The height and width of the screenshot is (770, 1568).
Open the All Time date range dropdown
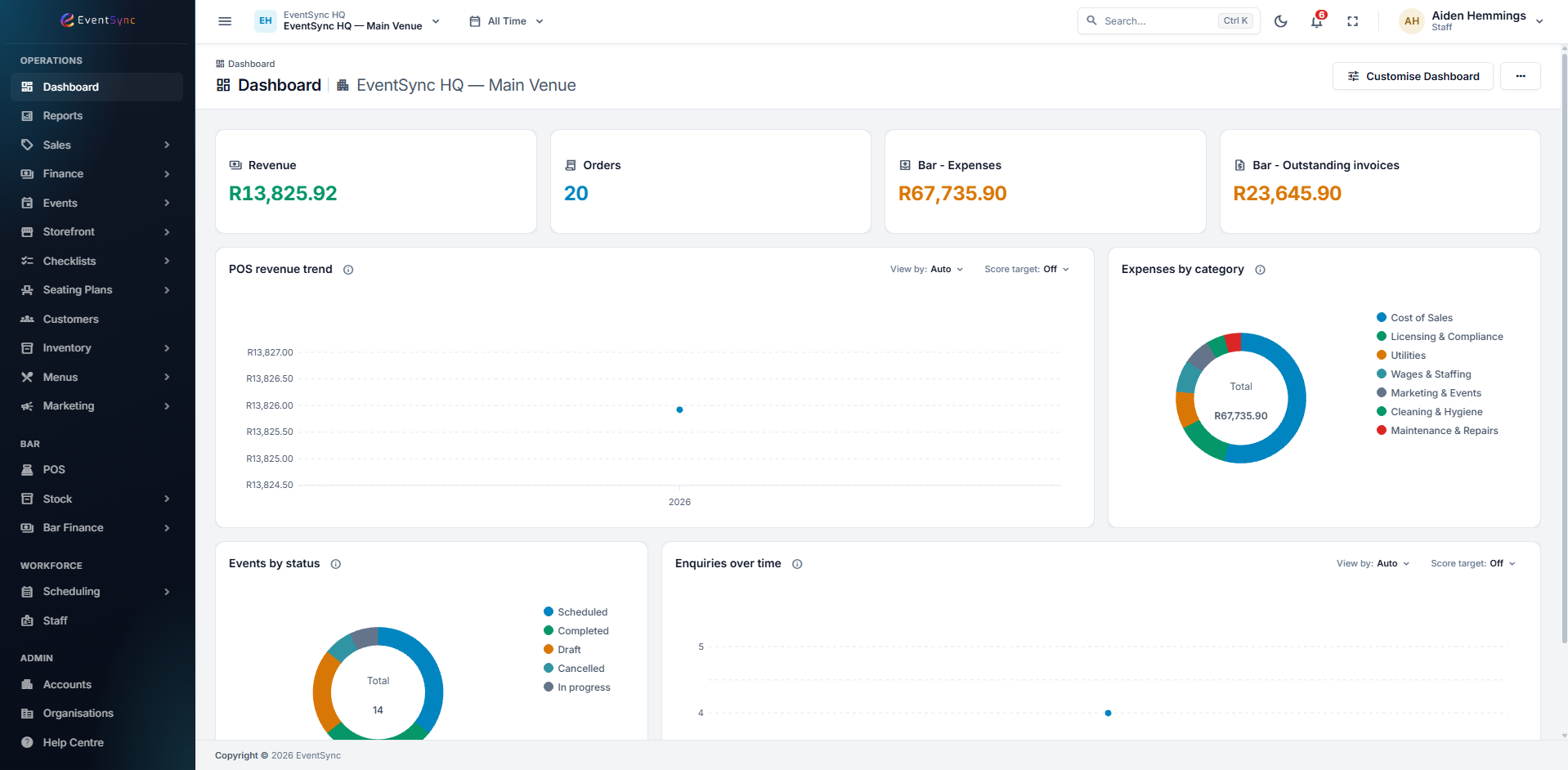pyautogui.click(x=506, y=21)
